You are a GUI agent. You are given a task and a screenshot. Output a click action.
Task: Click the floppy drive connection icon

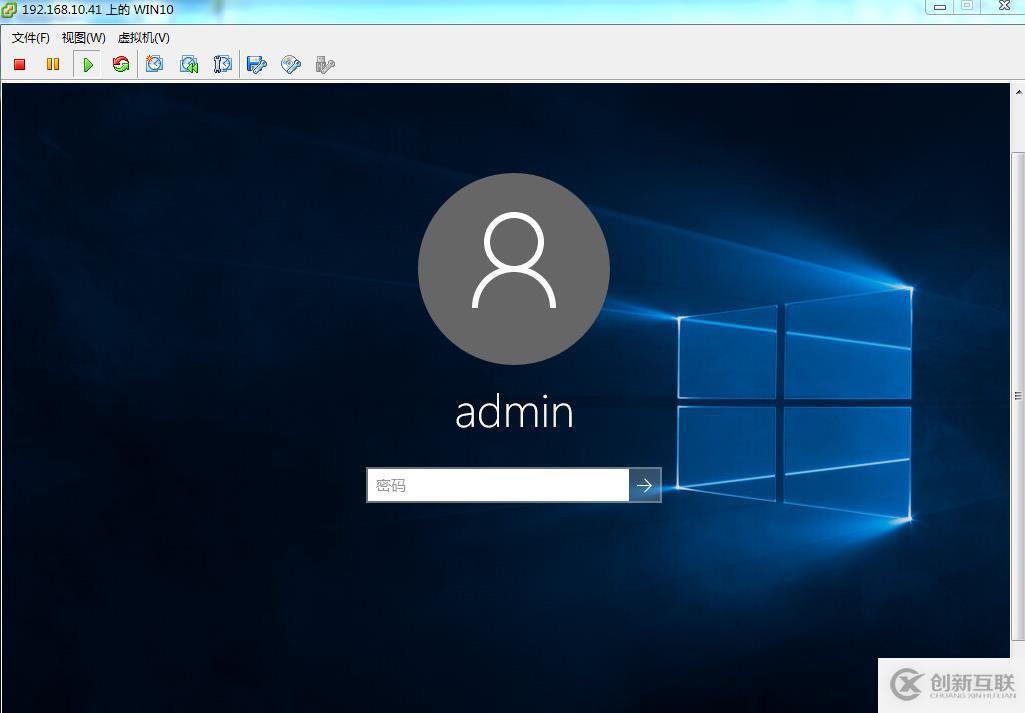tap(257, 64)
